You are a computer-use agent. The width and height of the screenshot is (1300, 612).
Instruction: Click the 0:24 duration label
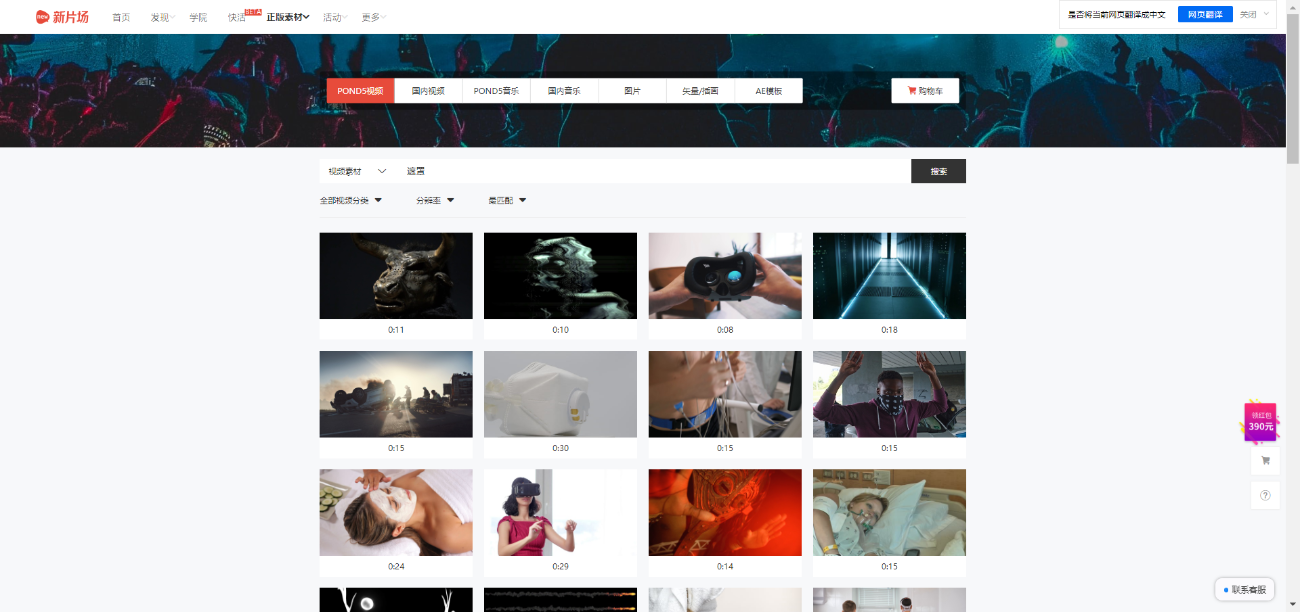tap(396, 567)
